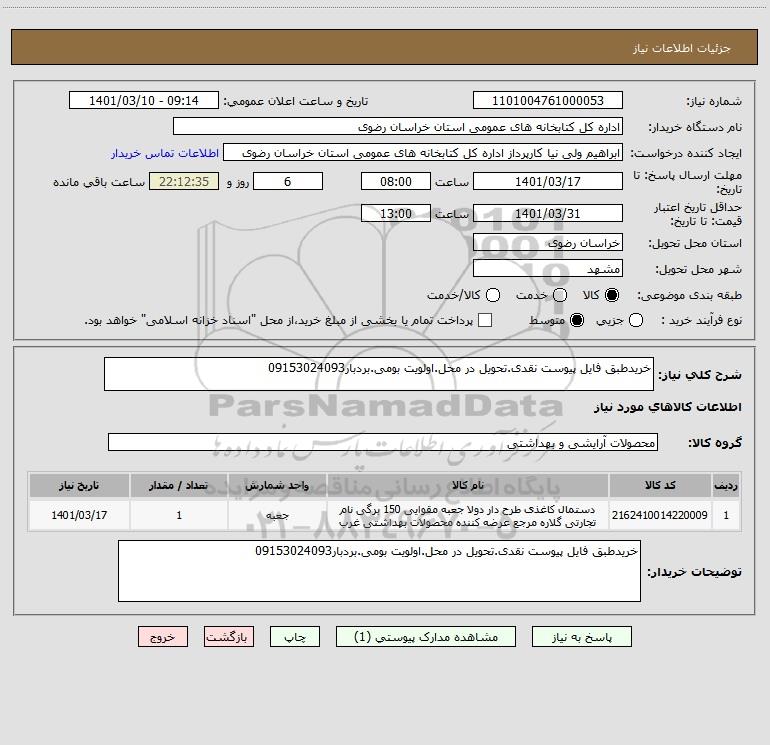Click the شرح کلی نیاز description textbox
This screenshot has width=770, height=745.
(379, 374)
